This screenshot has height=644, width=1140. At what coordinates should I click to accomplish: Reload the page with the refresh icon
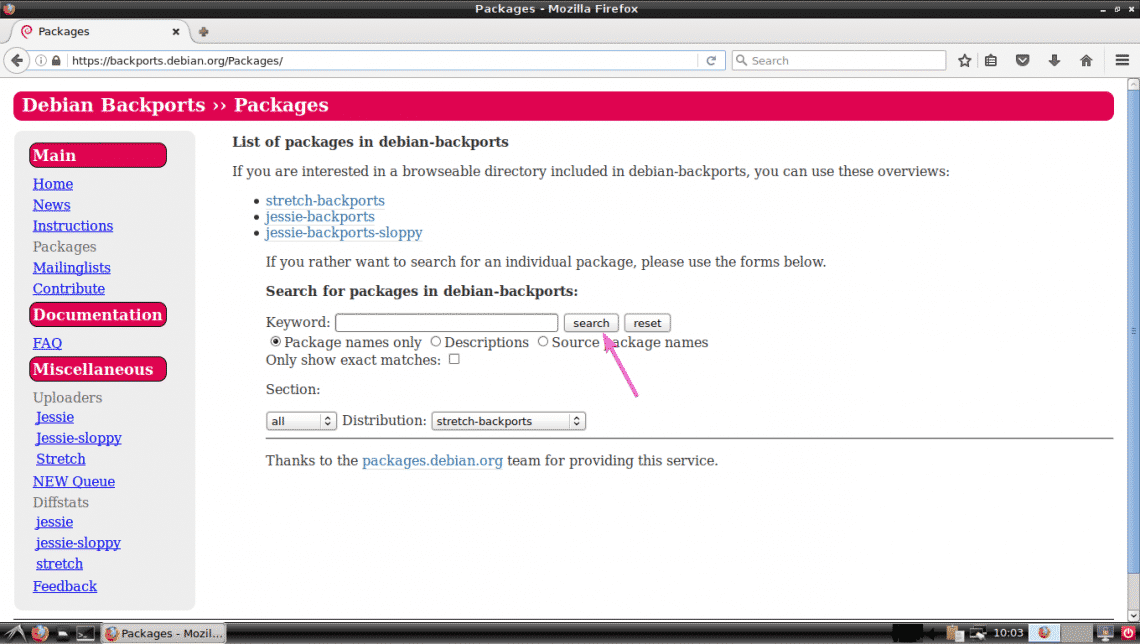click(x=711, y=60)
